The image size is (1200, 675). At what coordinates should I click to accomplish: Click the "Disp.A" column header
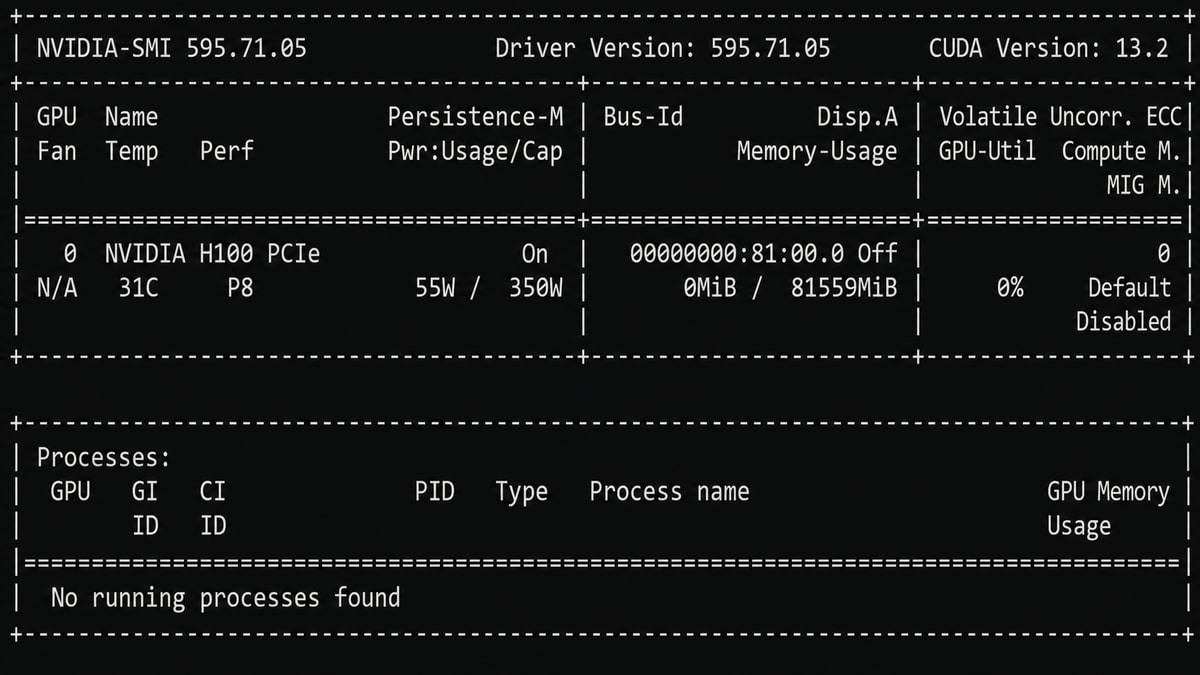(x=857, y=117)
